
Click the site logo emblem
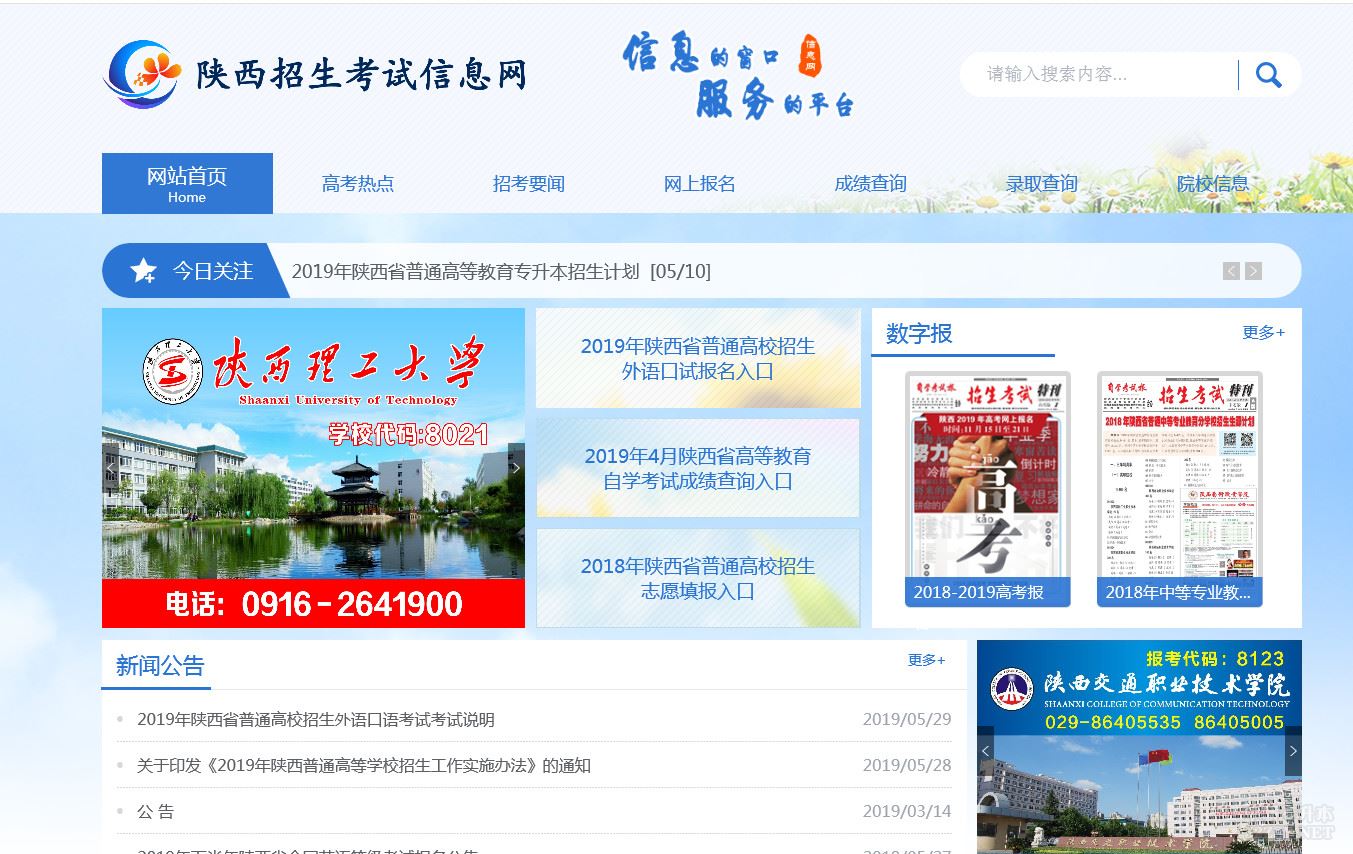[143, 74]
